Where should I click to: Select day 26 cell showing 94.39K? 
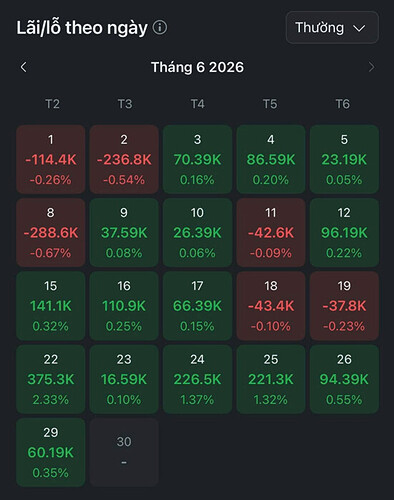344,379
